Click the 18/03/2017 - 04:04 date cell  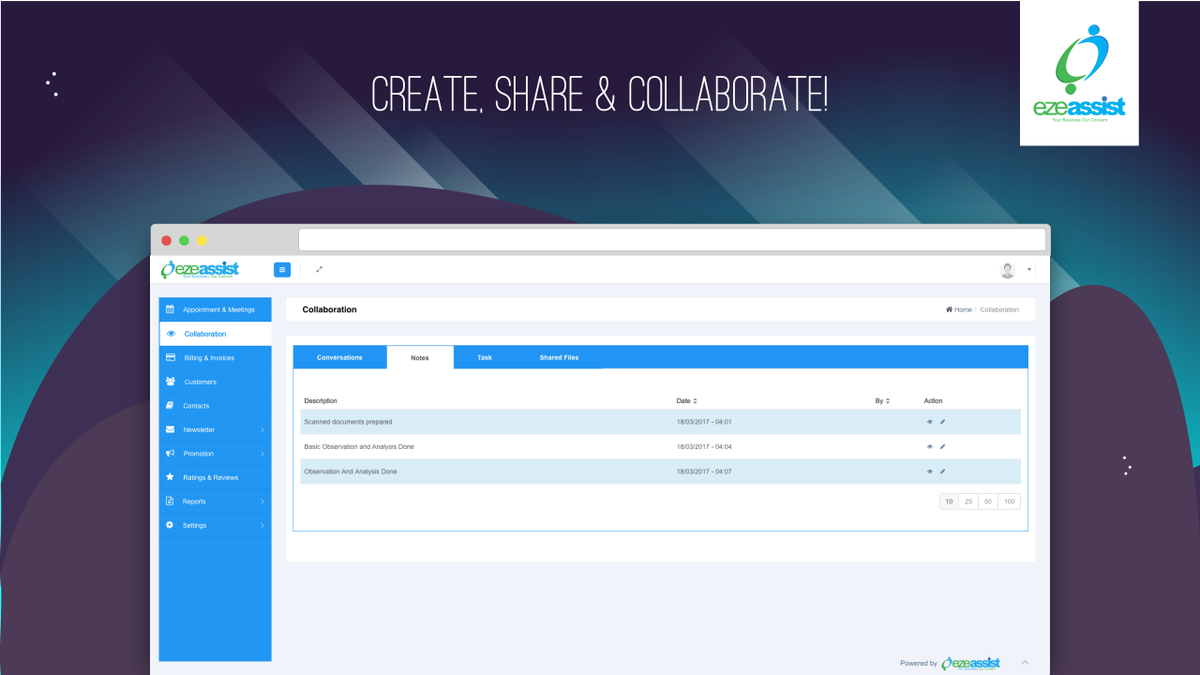click(704, 447)
